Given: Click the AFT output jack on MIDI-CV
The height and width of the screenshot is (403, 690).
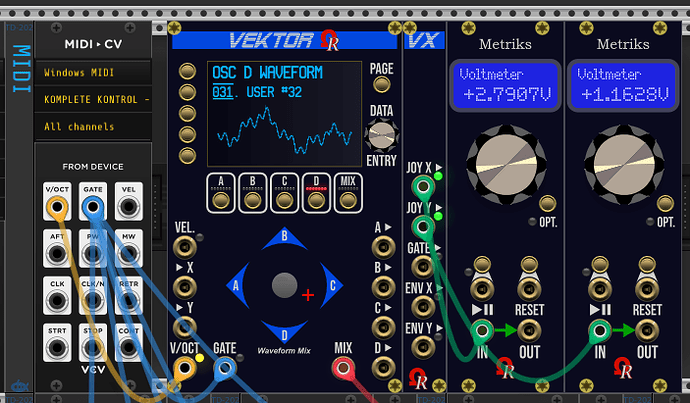Looking at the screenshot, I should 57,253.
